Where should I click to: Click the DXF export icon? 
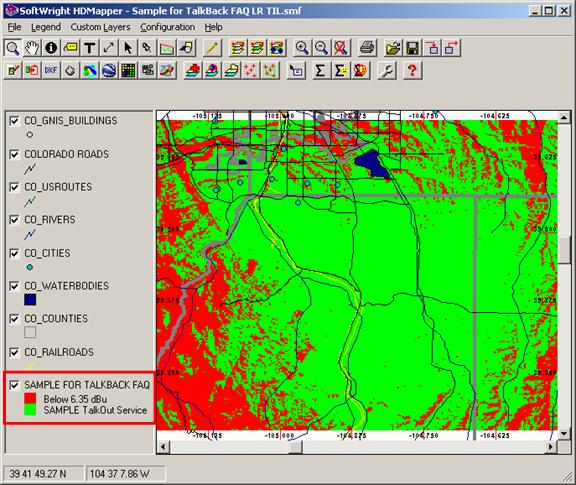click(51, 70)
